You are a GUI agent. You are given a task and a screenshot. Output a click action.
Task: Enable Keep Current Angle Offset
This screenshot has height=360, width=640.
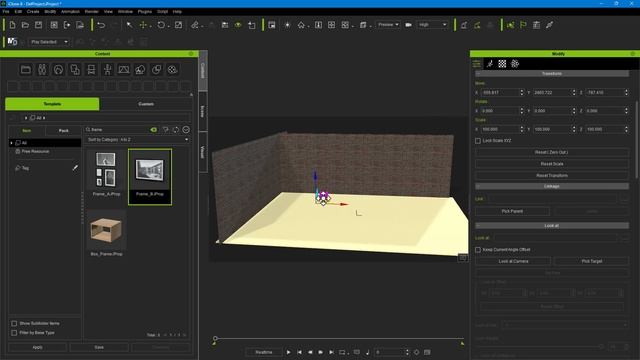point(478,250)
